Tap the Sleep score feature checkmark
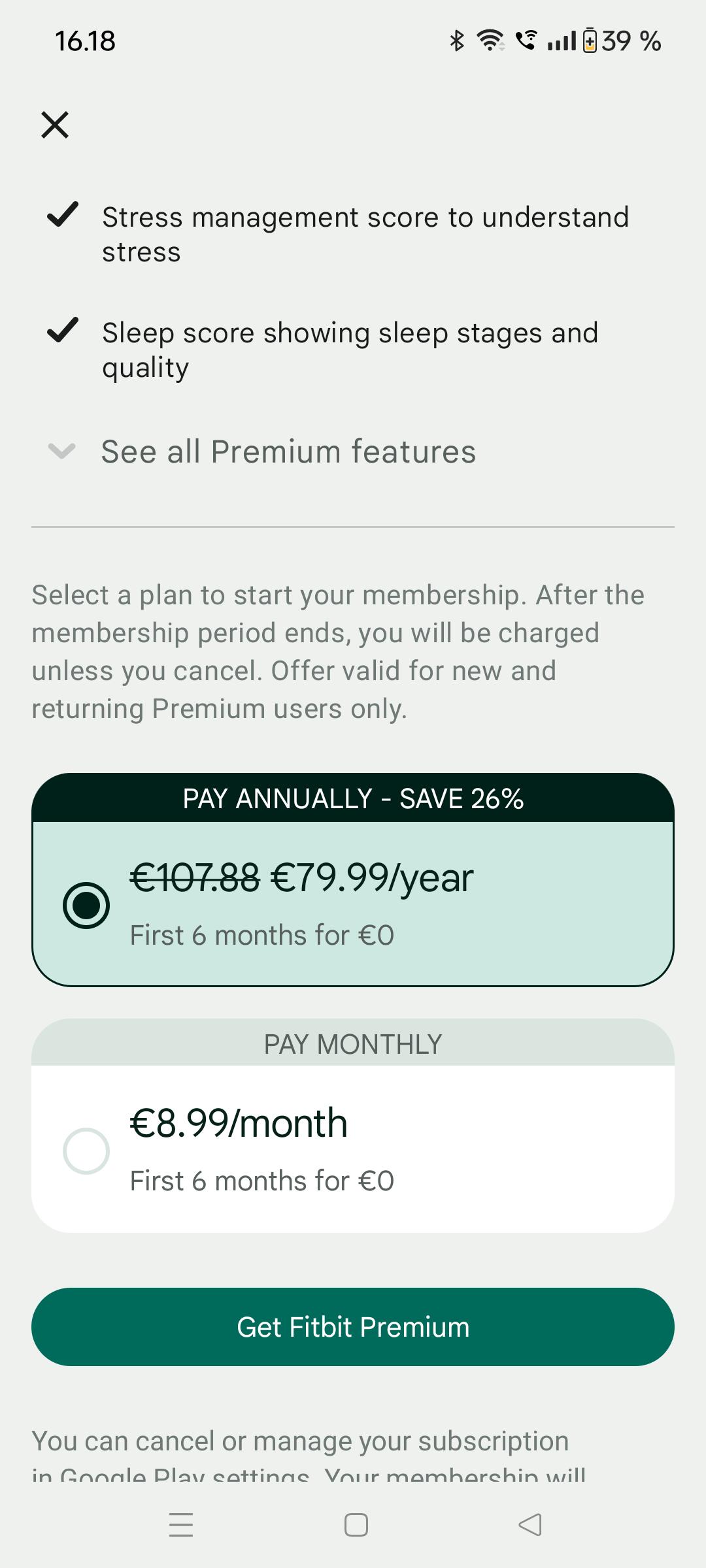This screenshot has width=706, height=1568. [x=63, y=330]
